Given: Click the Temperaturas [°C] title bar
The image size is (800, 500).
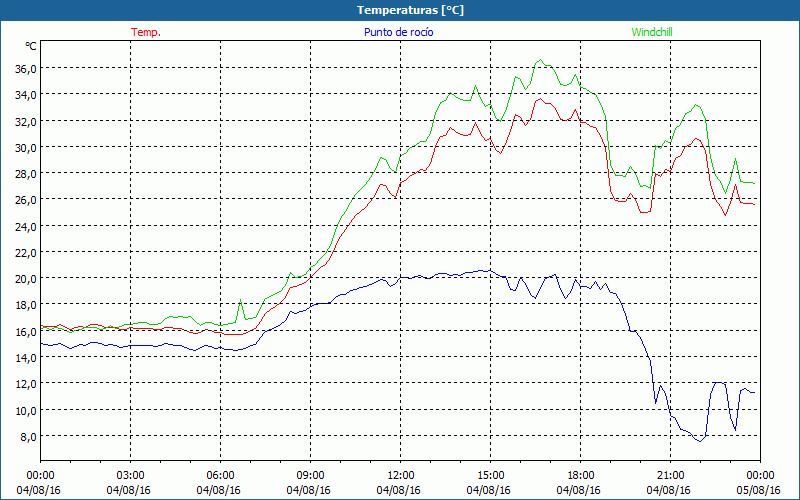Looking at the screenshot, I should 400,10.
